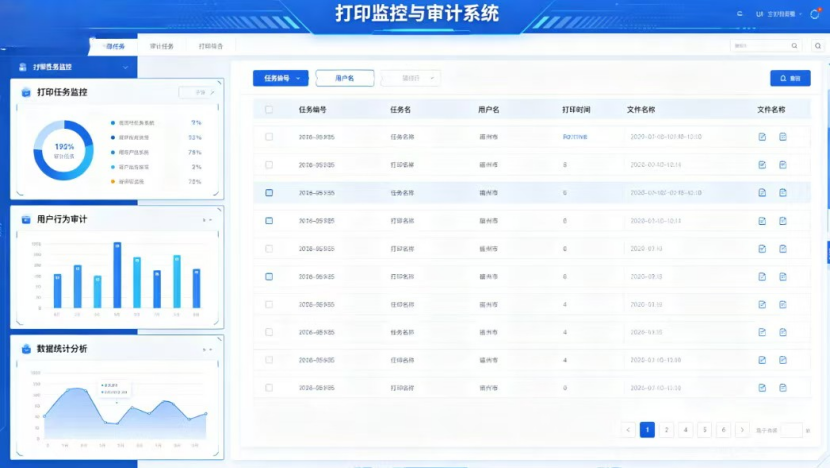
Task: Click the orange legend dot in donut legend
Action: (x=113, y=182)
